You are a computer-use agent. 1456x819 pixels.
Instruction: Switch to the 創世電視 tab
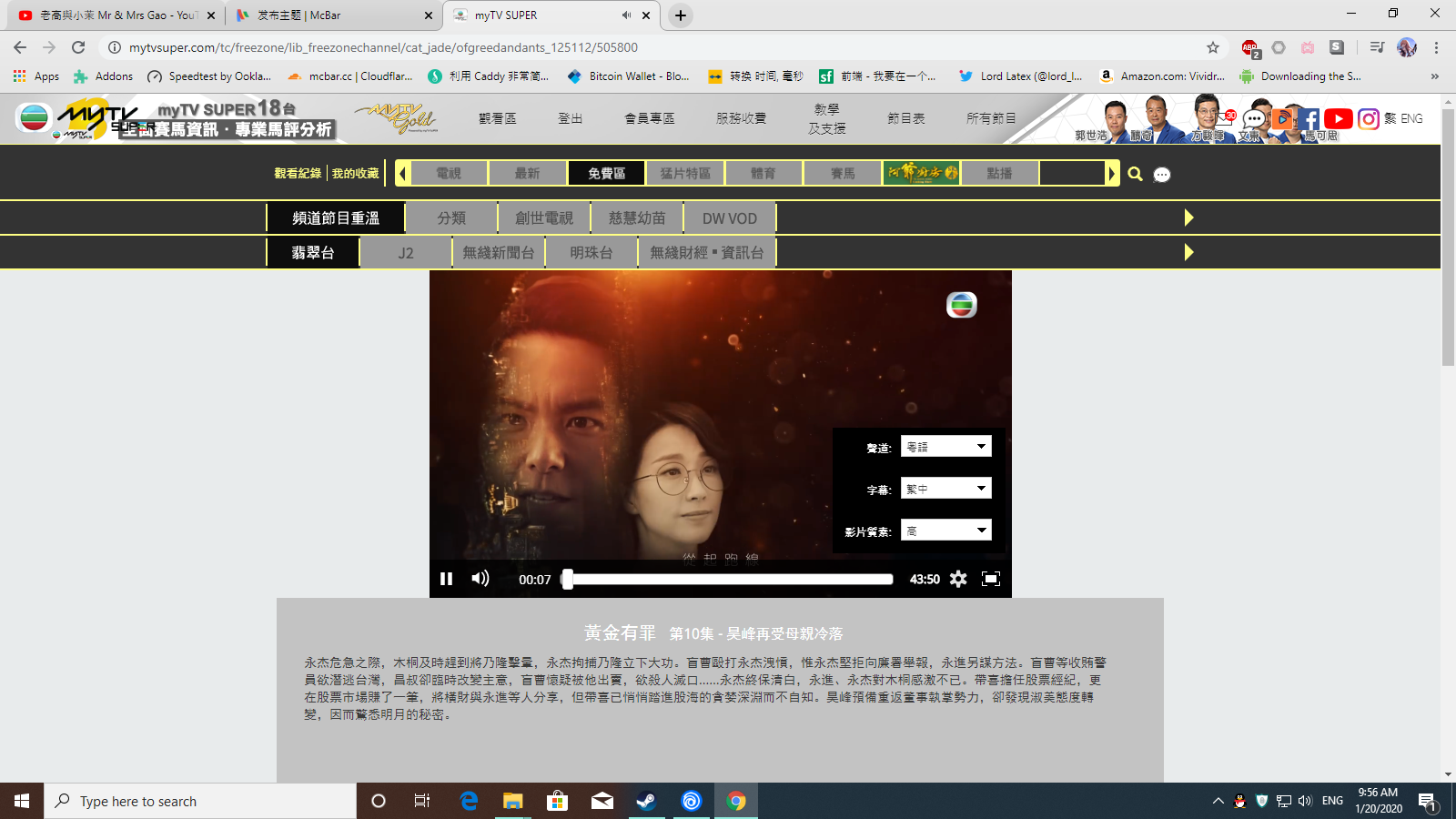click(x=544, y=218)
